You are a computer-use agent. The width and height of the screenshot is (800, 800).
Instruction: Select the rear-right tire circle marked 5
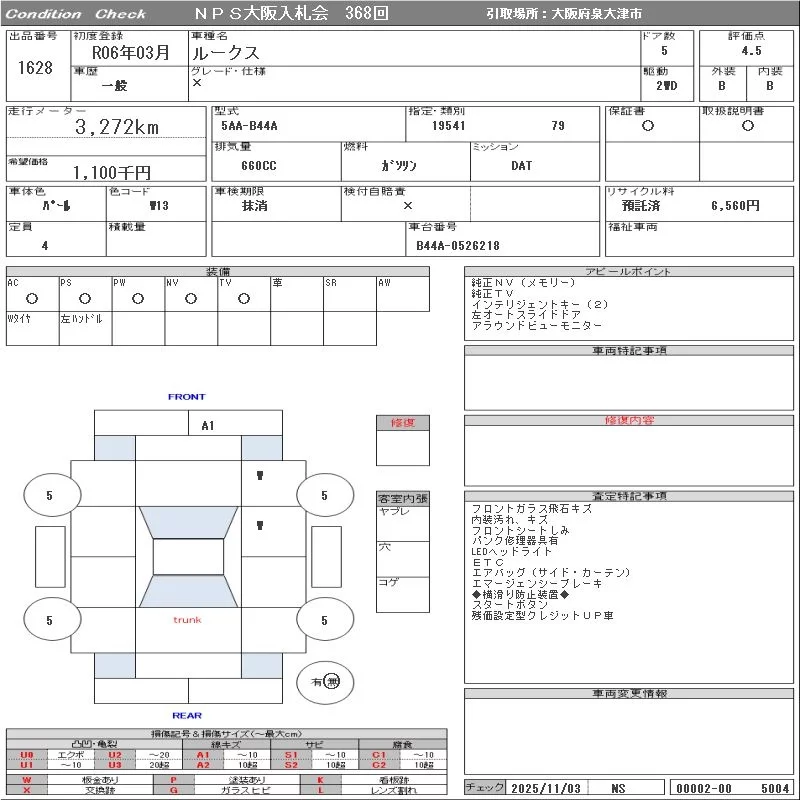324,620
